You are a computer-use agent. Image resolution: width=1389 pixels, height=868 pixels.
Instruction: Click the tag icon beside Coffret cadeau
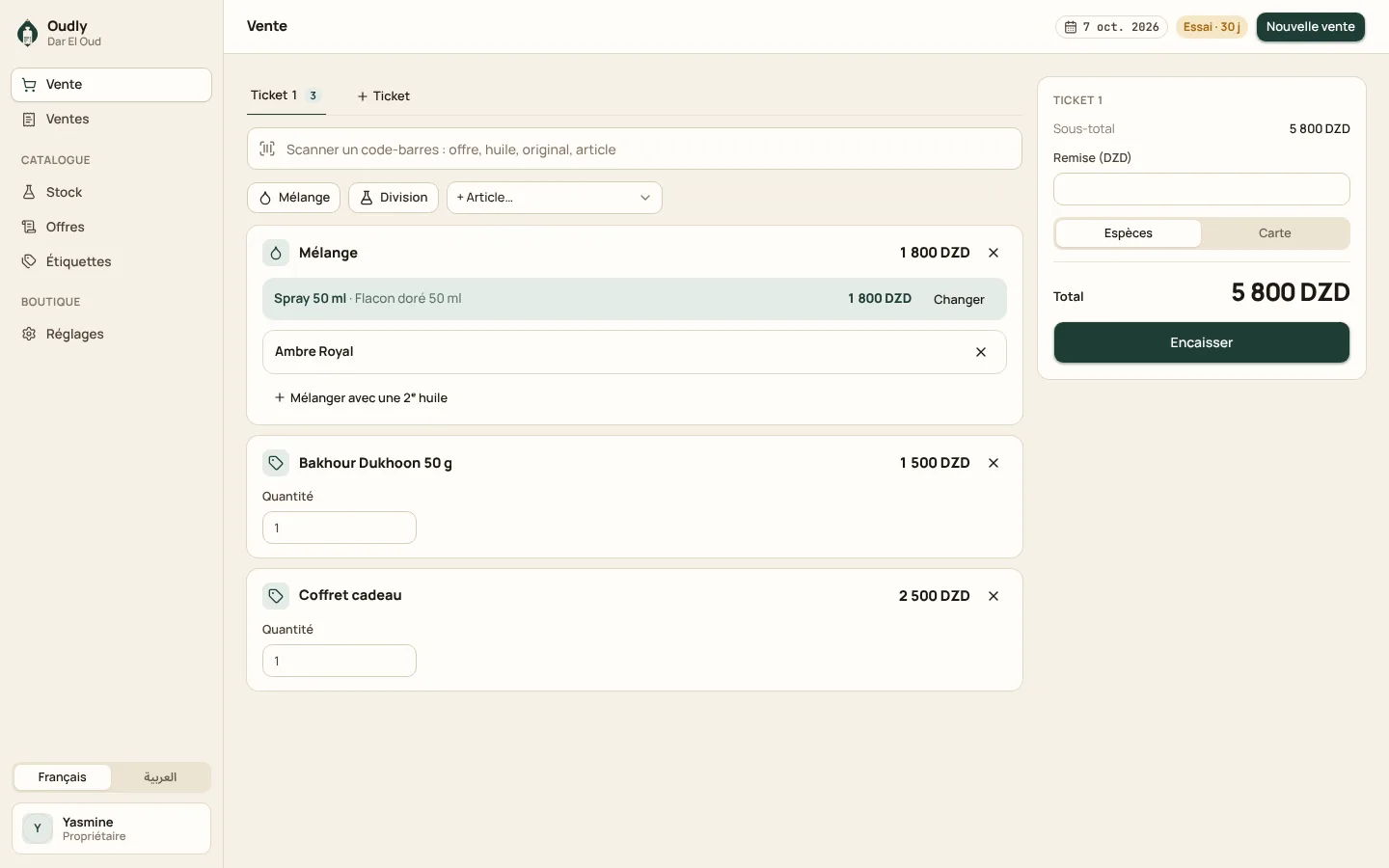[x=276, y=596]
